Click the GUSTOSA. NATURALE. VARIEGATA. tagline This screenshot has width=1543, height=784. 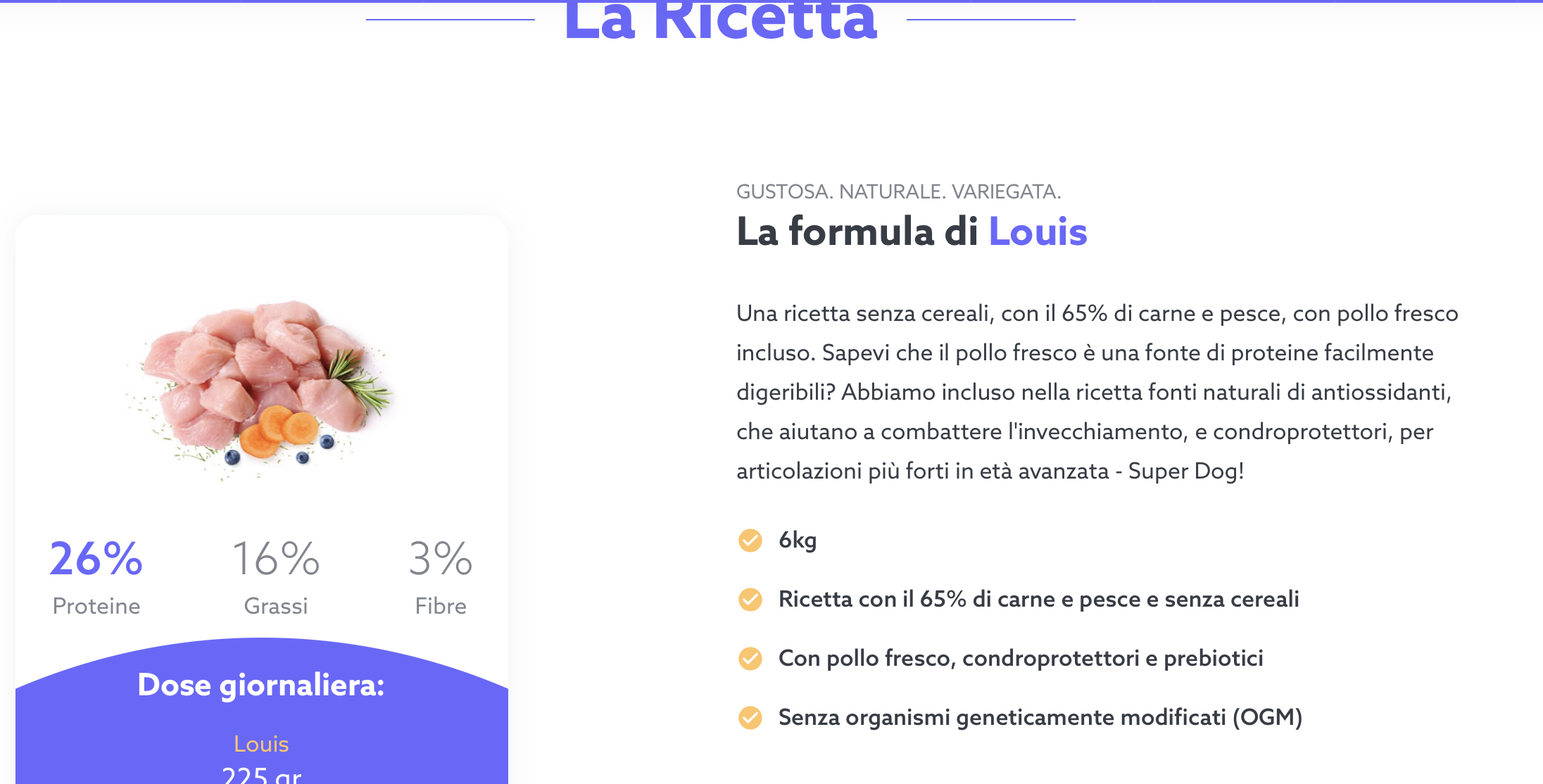point(899,191)
